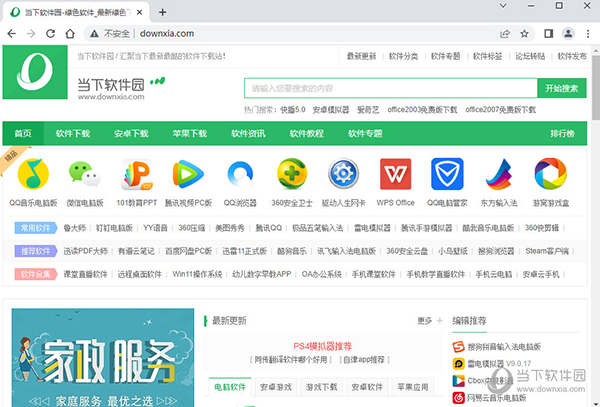Open the 东方输入法 icon

pyautogui.click(x=499, y=174)
